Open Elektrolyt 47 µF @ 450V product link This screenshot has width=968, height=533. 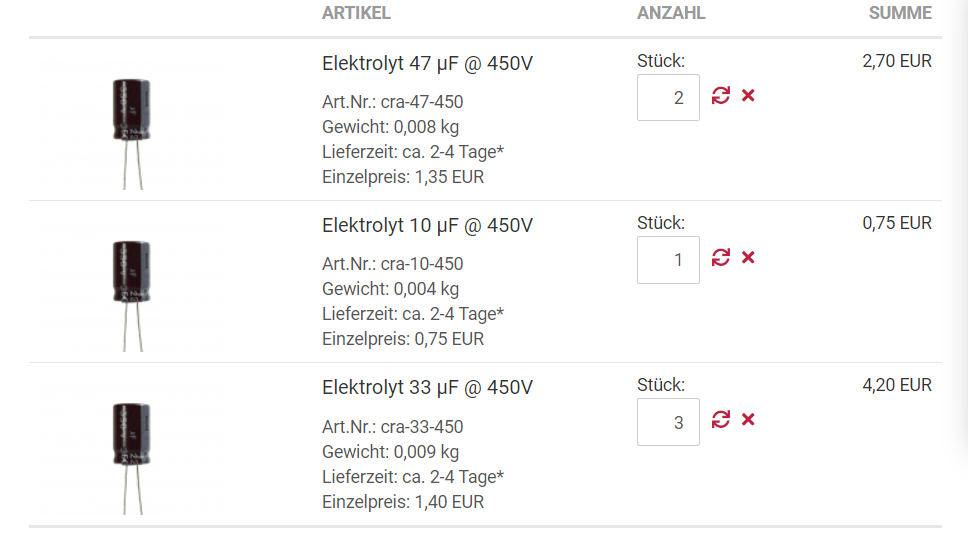427,64
